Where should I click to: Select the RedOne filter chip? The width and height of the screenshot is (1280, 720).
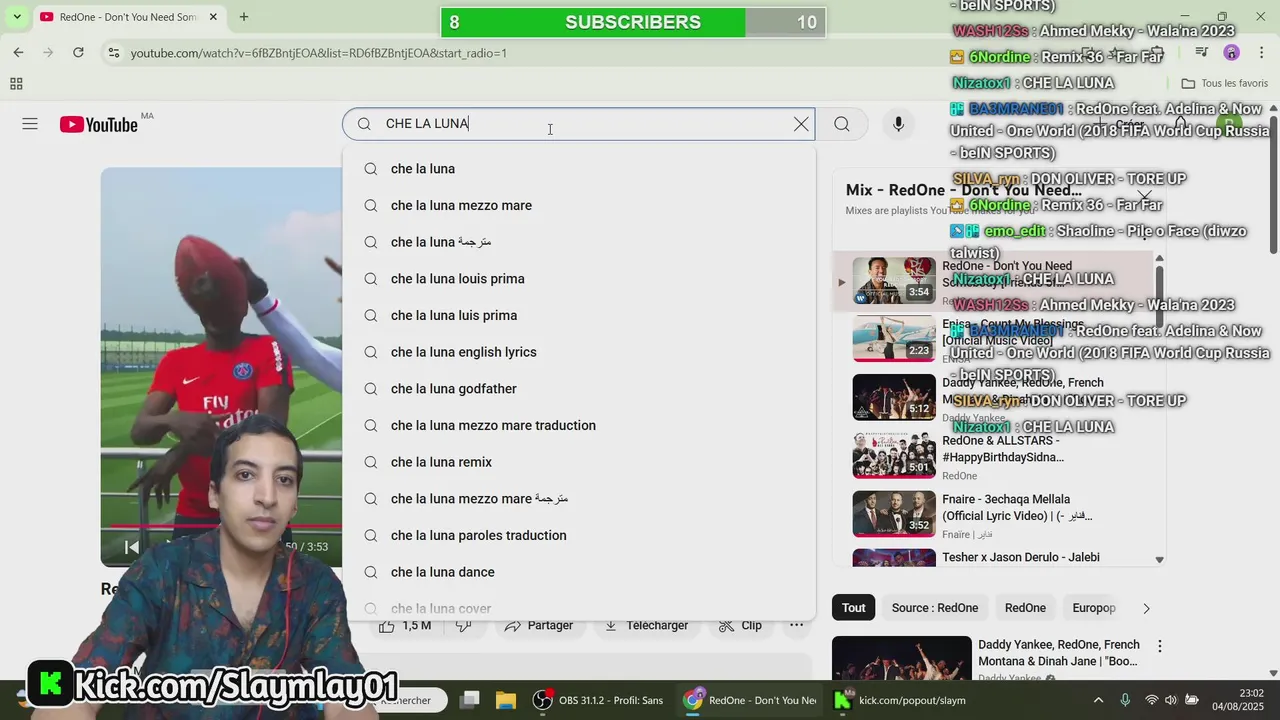1025,608
